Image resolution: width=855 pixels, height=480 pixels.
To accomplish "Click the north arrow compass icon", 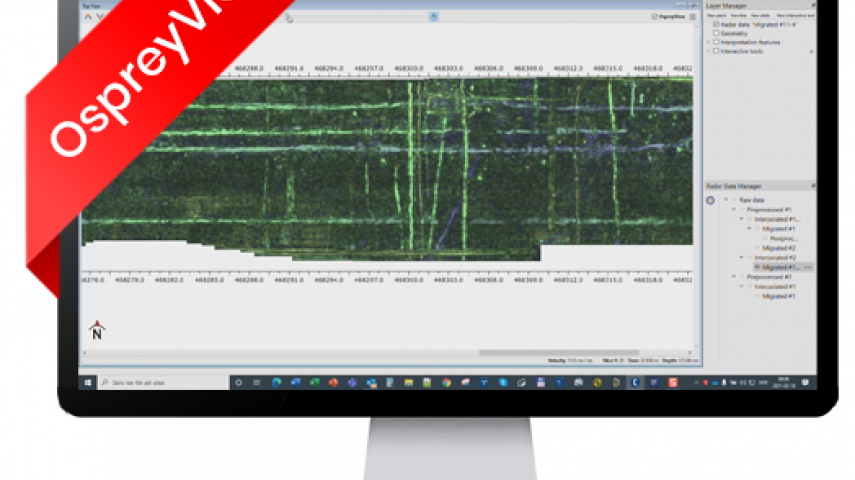I will pos(97,330).
